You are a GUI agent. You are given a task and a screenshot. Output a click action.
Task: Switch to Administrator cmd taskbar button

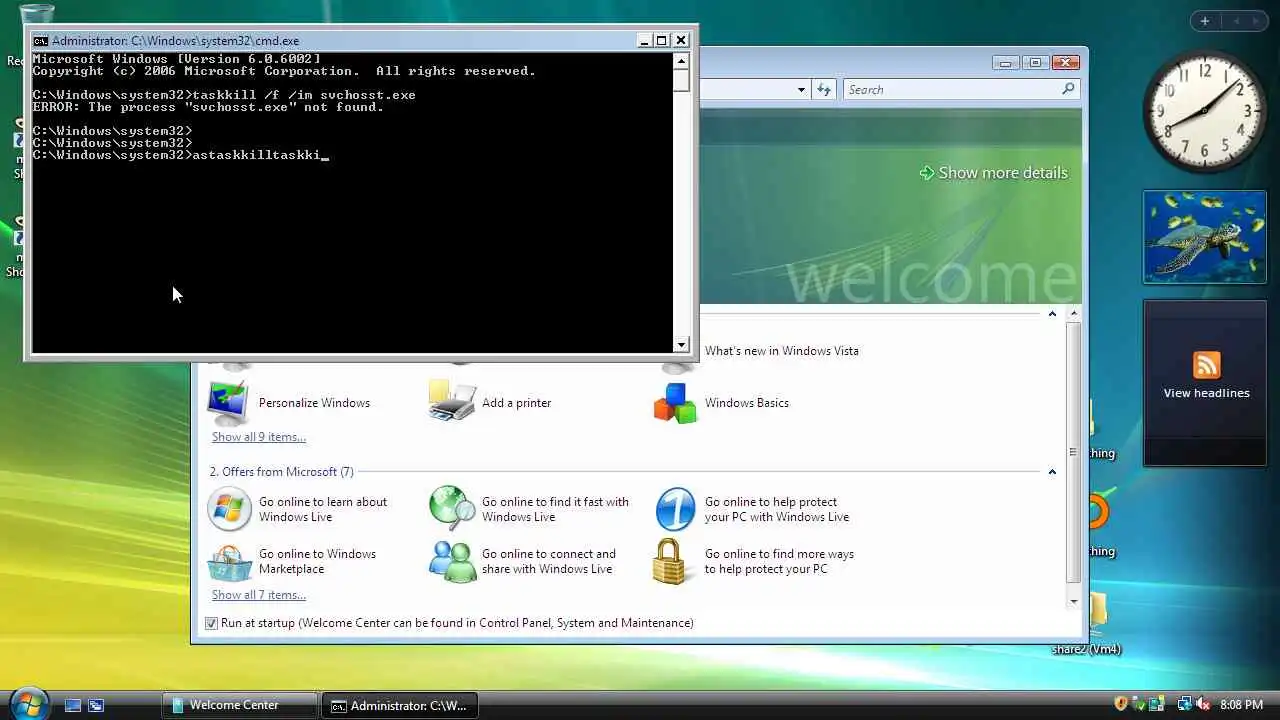point(400,705)
